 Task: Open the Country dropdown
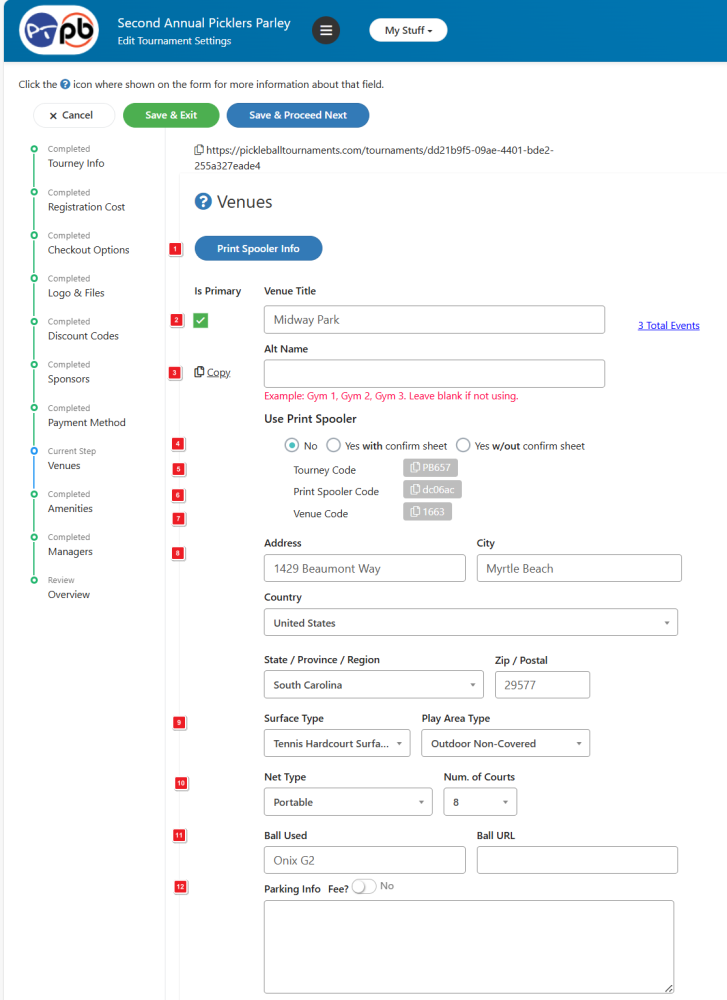click(x=470, y=623)
